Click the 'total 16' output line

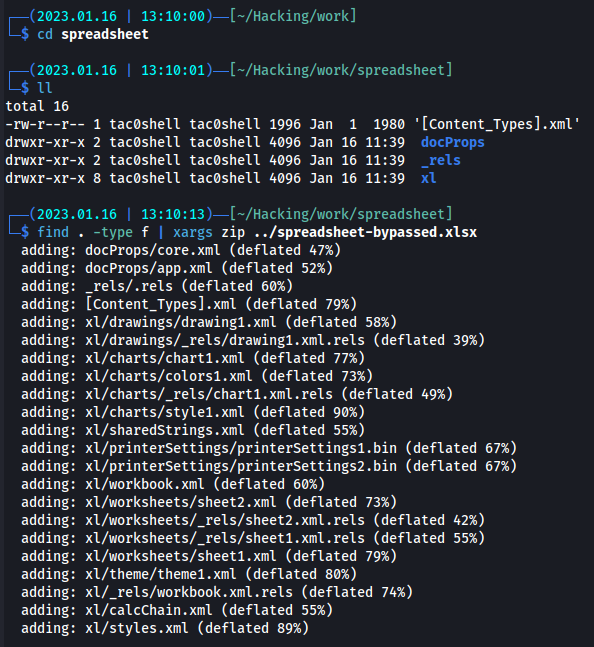coord(37,106)
